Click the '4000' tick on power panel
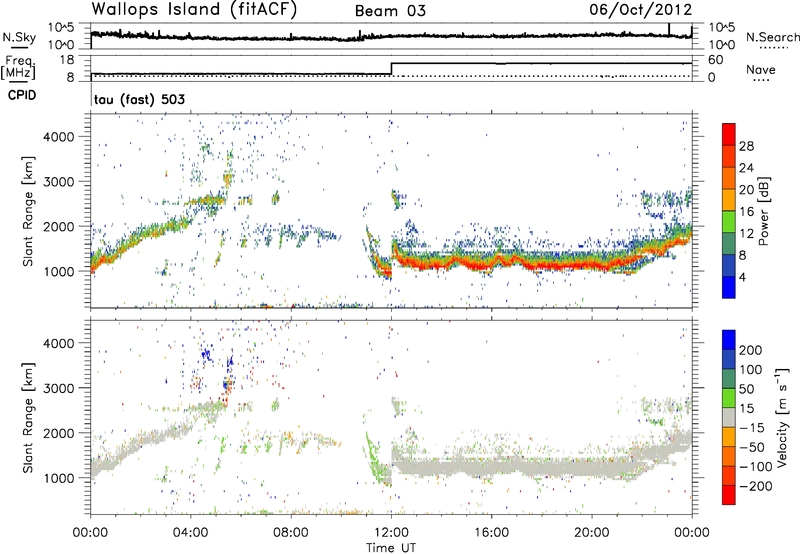Image resolution: width=800 pixels, height=554 pixels. tap(58, 137)
